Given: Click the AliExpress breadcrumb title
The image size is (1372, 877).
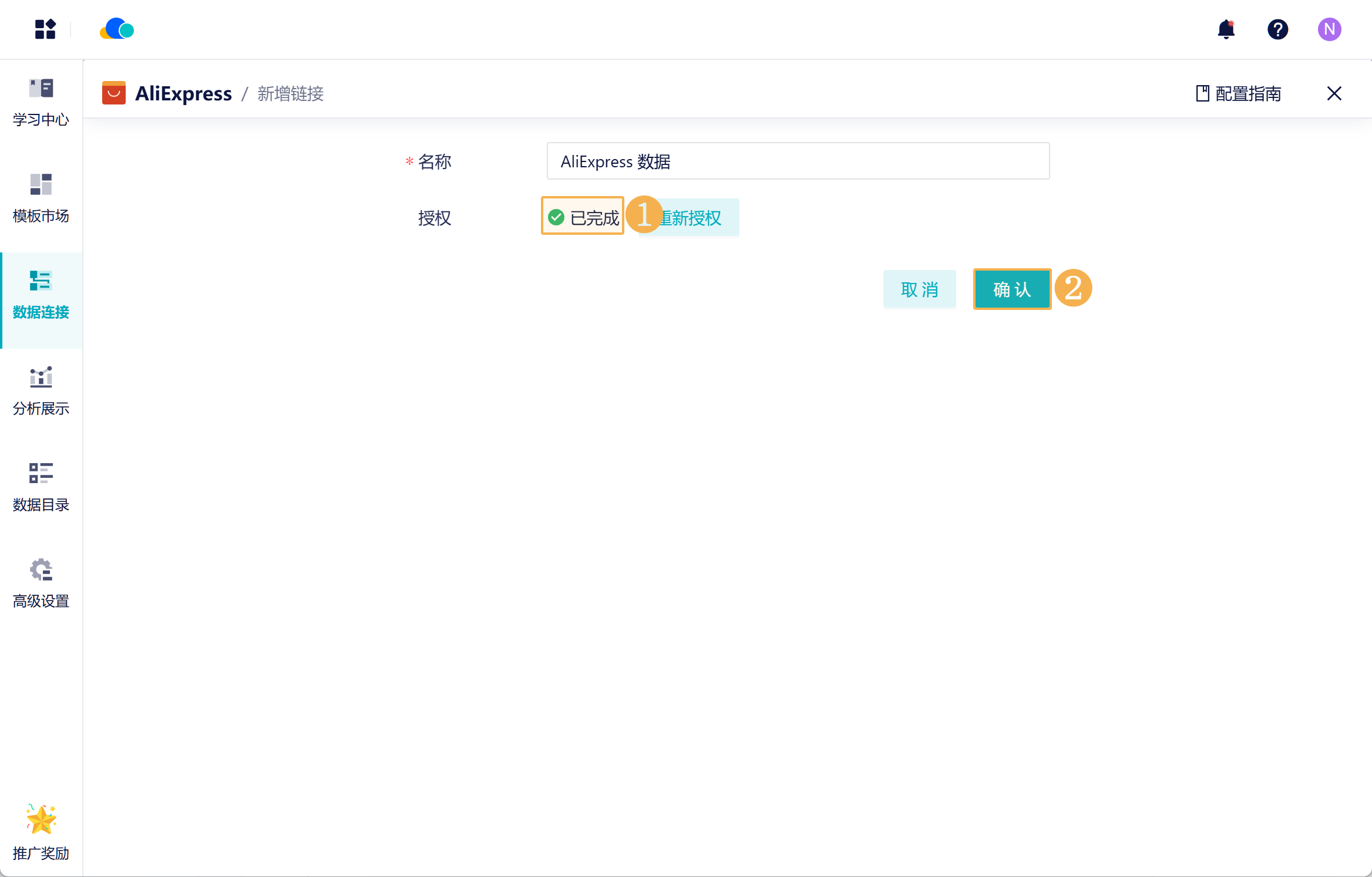Looking at the screenshot, I should tap(183, 94).
